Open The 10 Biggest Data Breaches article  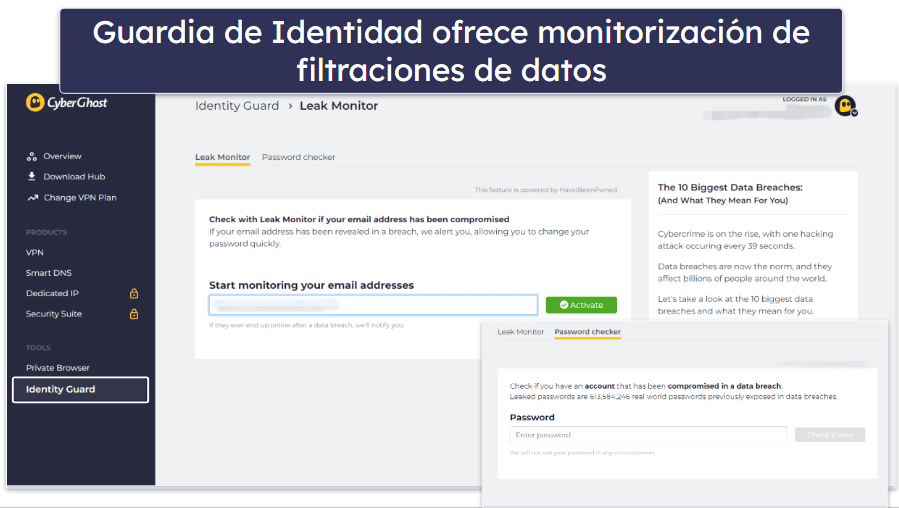(x=730, y=194)
